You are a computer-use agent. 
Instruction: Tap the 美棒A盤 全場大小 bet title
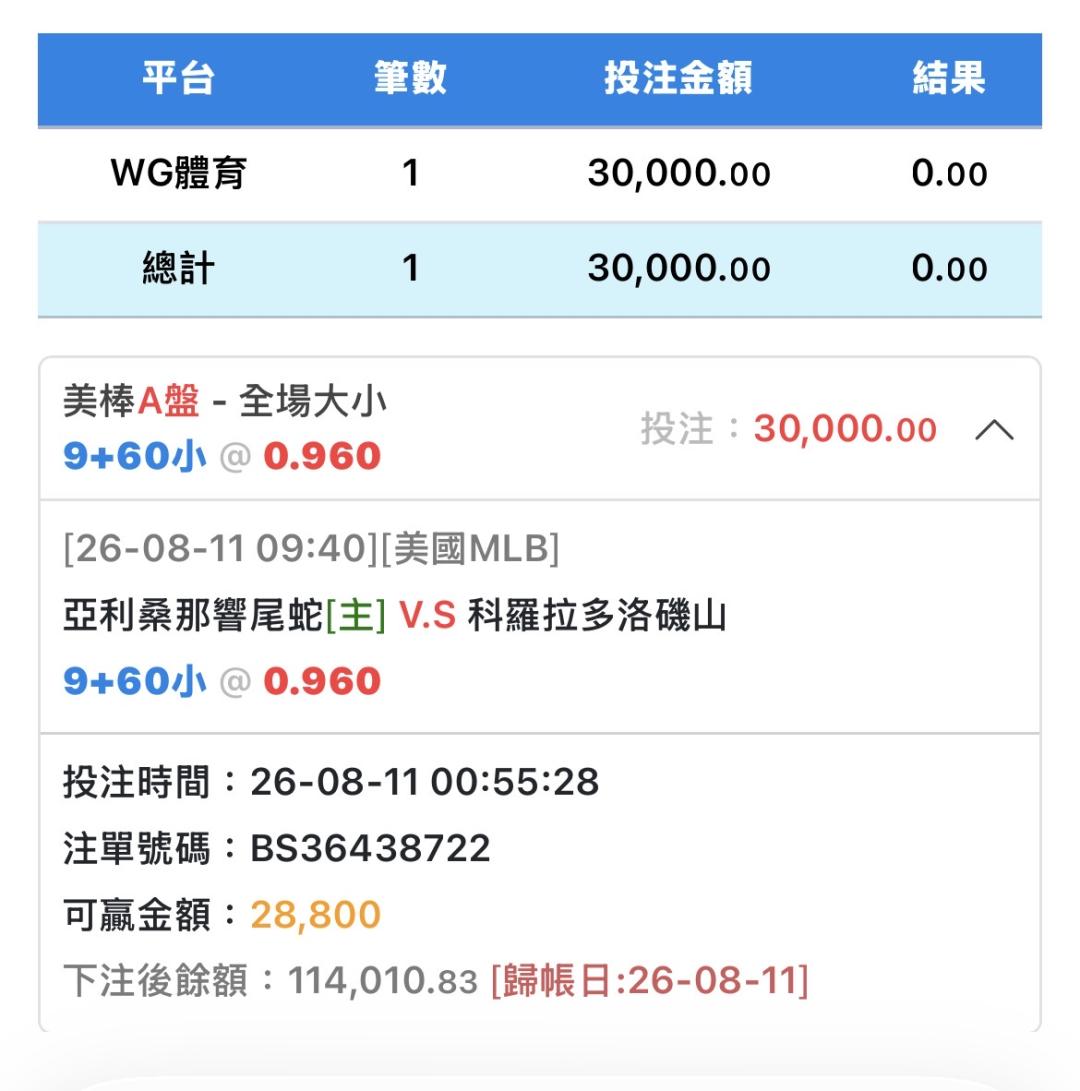coord(224,401)
